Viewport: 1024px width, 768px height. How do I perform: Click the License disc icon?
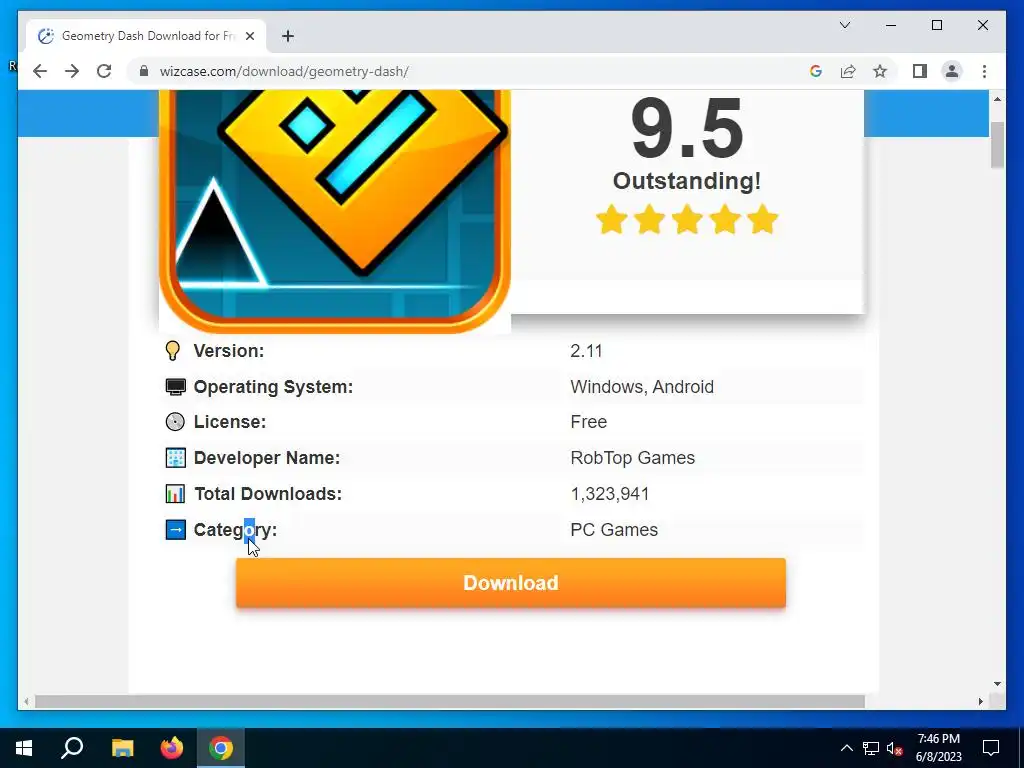click(175, 422)
